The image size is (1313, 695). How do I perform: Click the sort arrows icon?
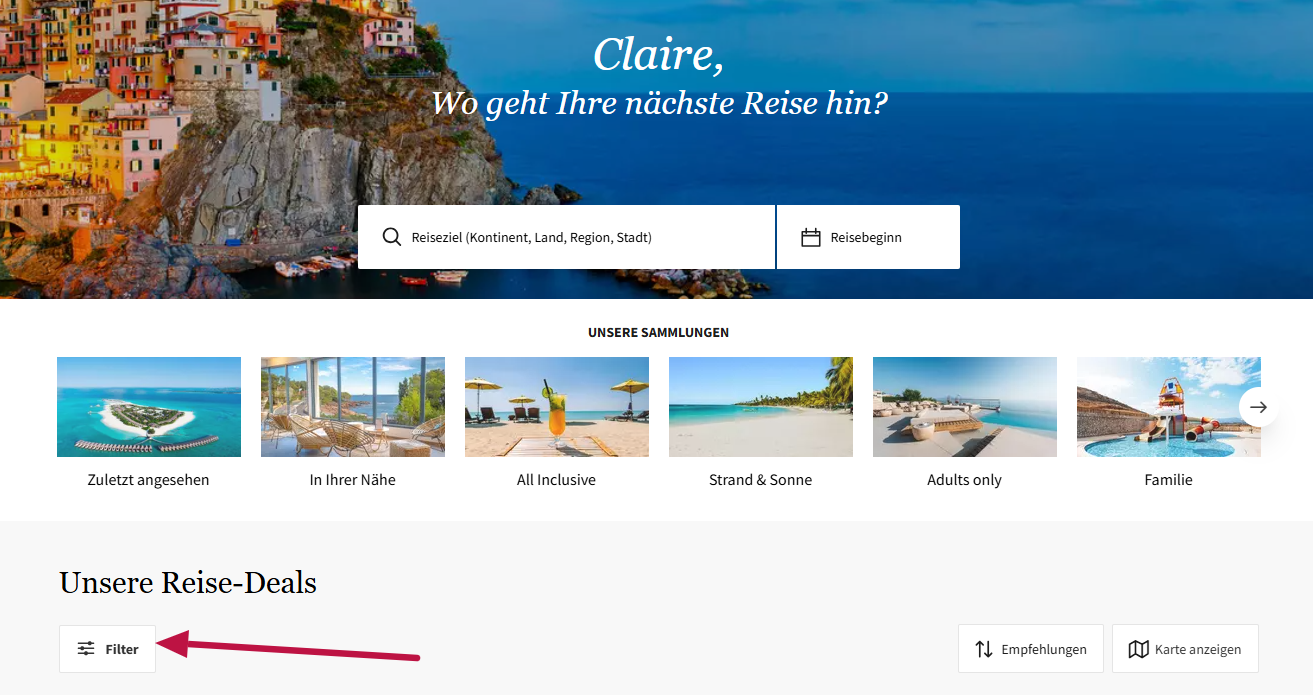coord(984,649)
